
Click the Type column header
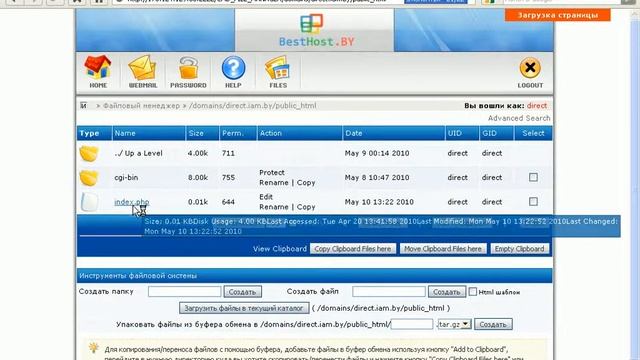(89, 133)
